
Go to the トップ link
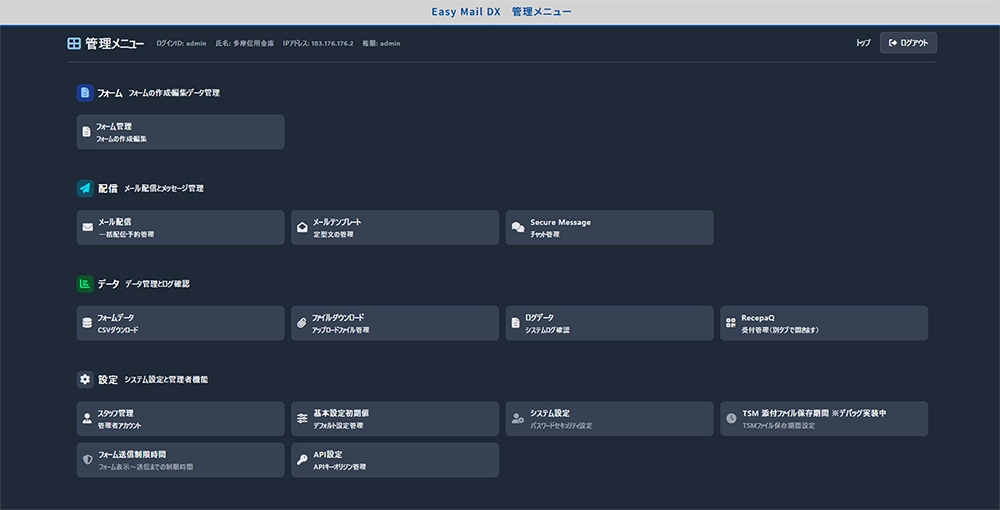[x=863, y=43]
